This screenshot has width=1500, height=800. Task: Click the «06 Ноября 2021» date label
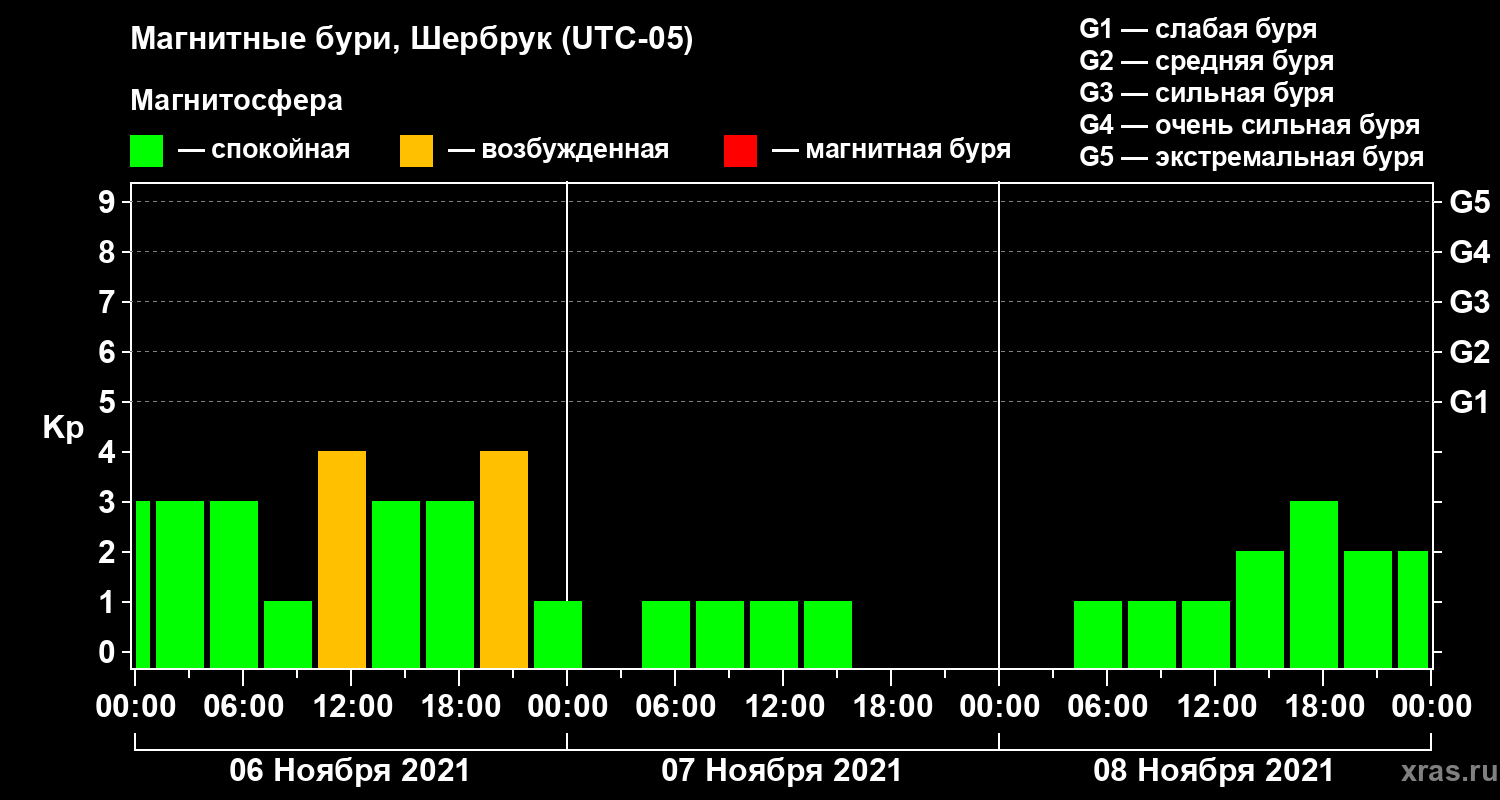pyautogui.click(x=349, y=771)
